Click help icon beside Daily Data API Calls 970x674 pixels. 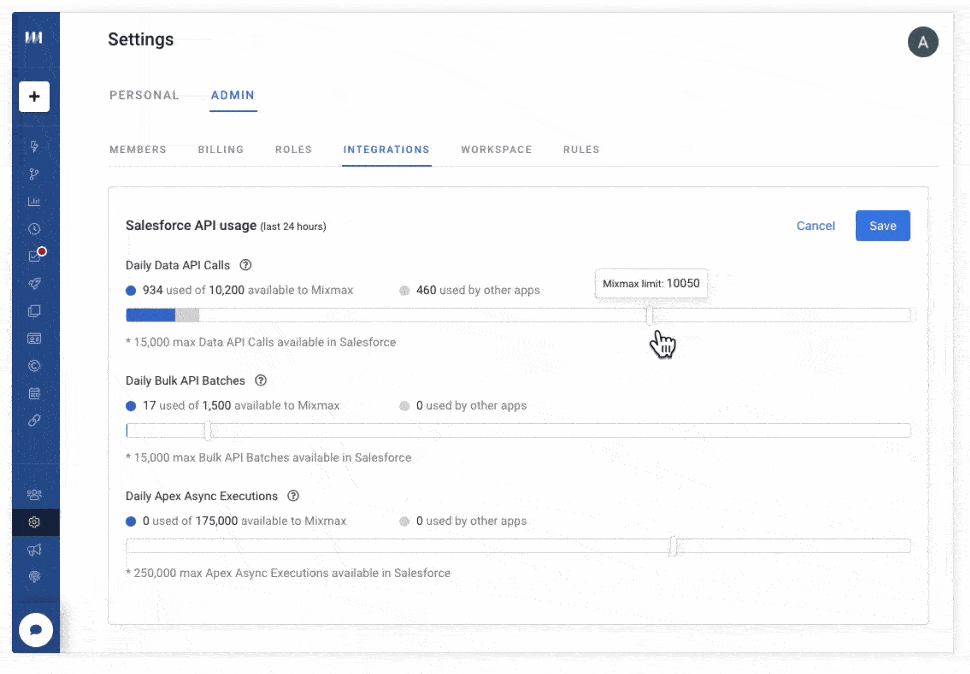[246, 265]
